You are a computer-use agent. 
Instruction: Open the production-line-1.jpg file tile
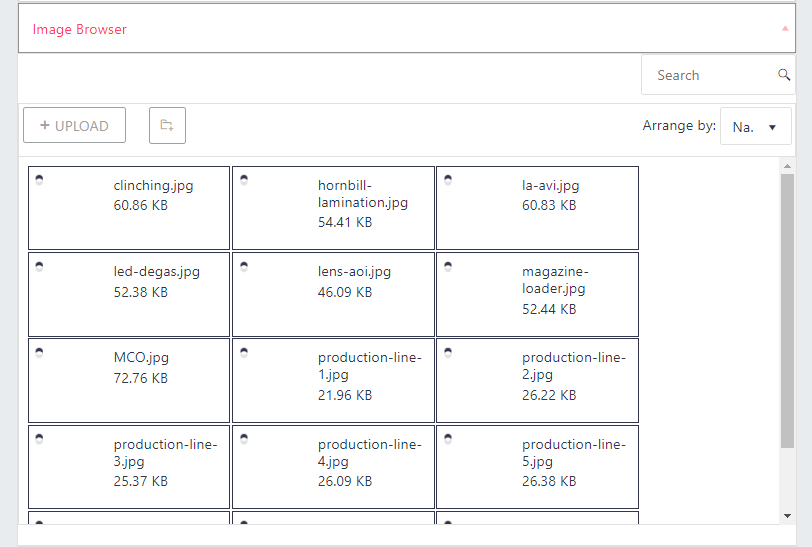333,380
